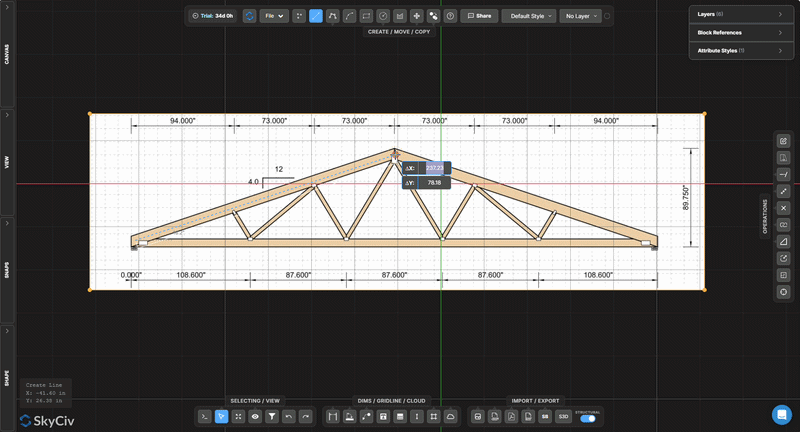Click the Redo arrow
The height and width of the screenshot is (432, 800).
point(306,417)
